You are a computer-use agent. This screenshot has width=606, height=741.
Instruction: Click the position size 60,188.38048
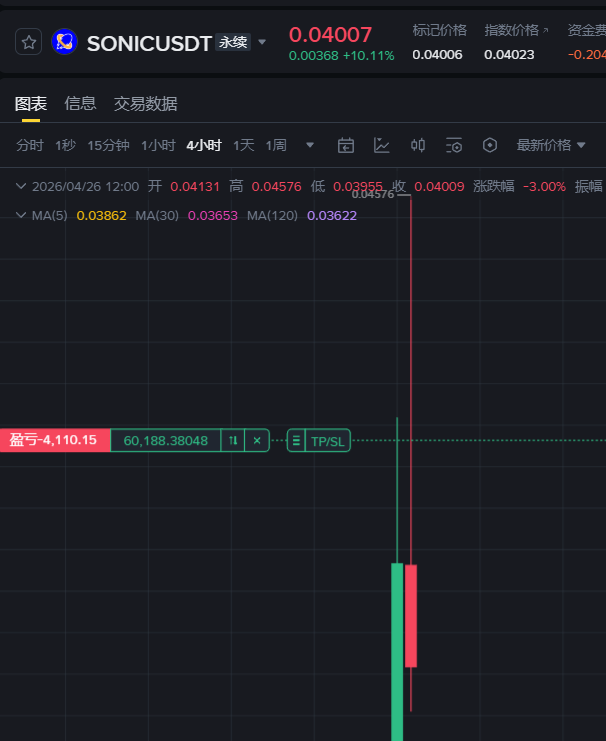[x=165, y=440]
